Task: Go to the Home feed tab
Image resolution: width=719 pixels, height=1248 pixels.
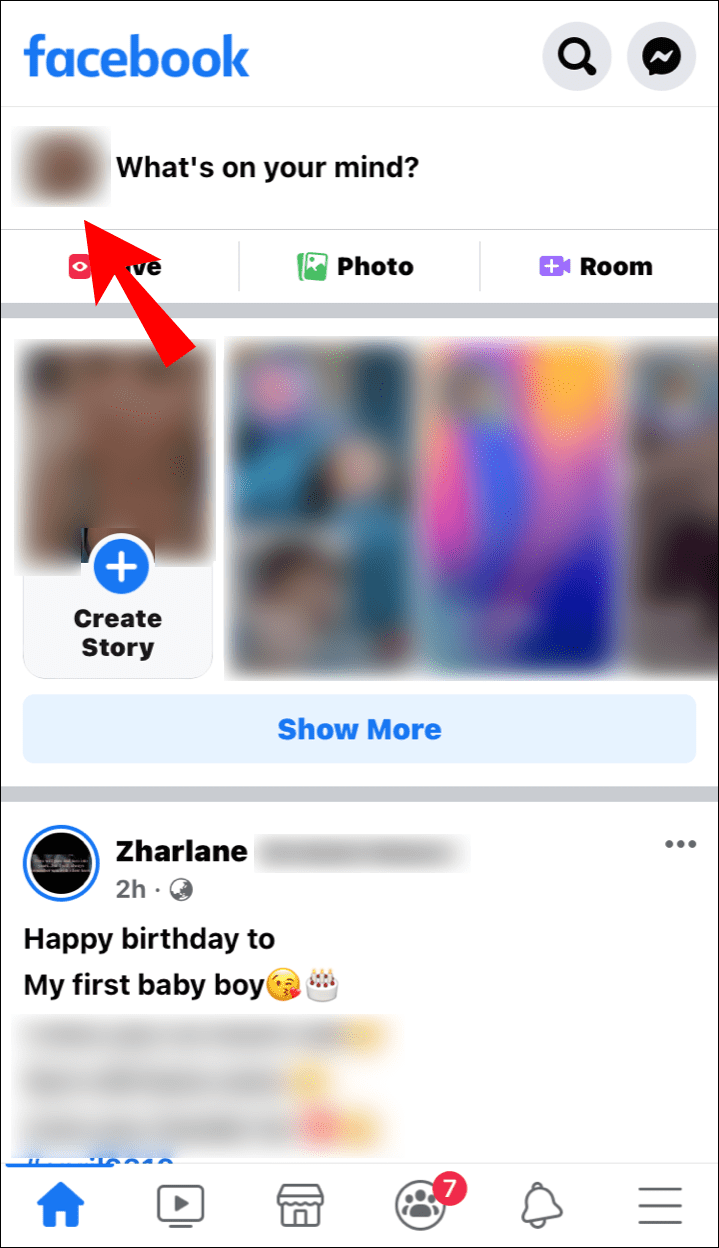Action: [x=61, y=1204]
